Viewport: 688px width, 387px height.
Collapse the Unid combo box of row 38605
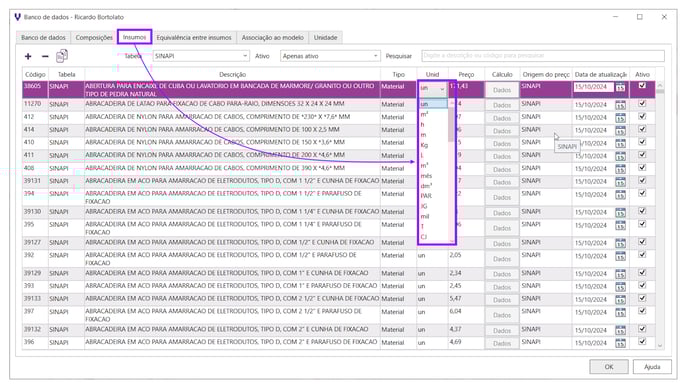coord(442,89)
